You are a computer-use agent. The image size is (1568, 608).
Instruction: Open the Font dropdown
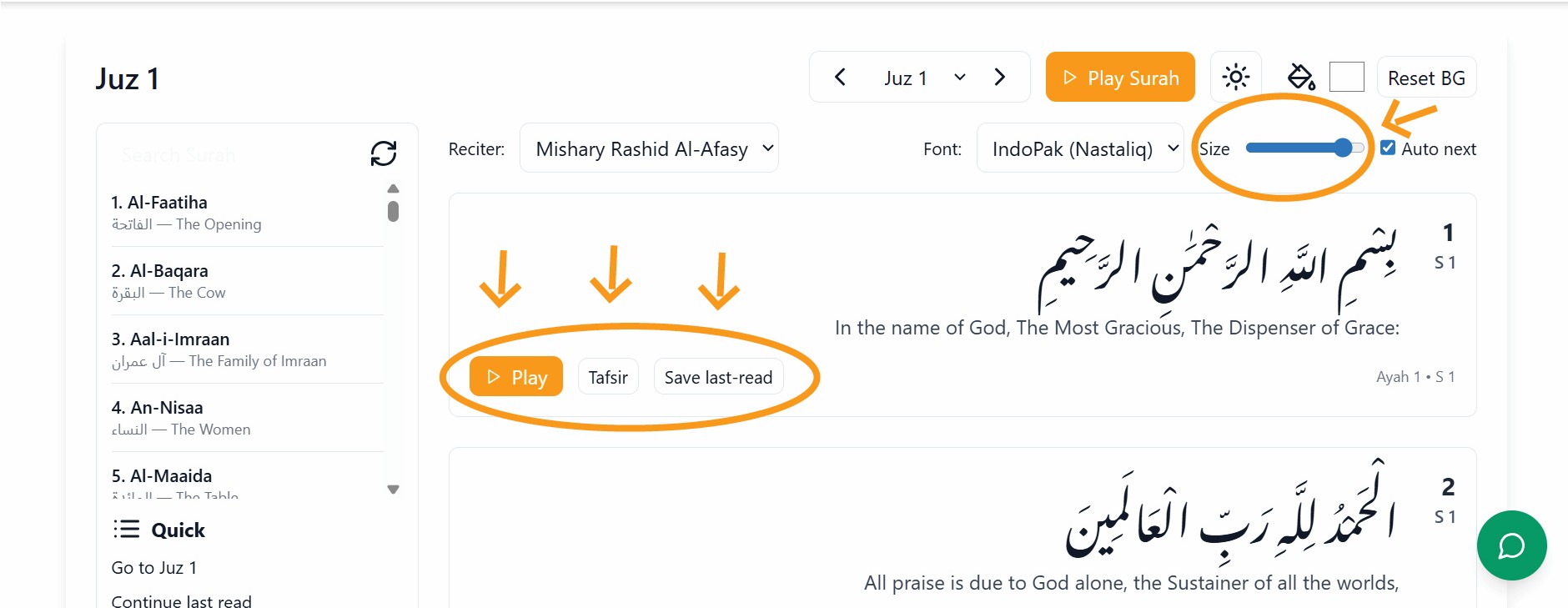coord(1079,148)
